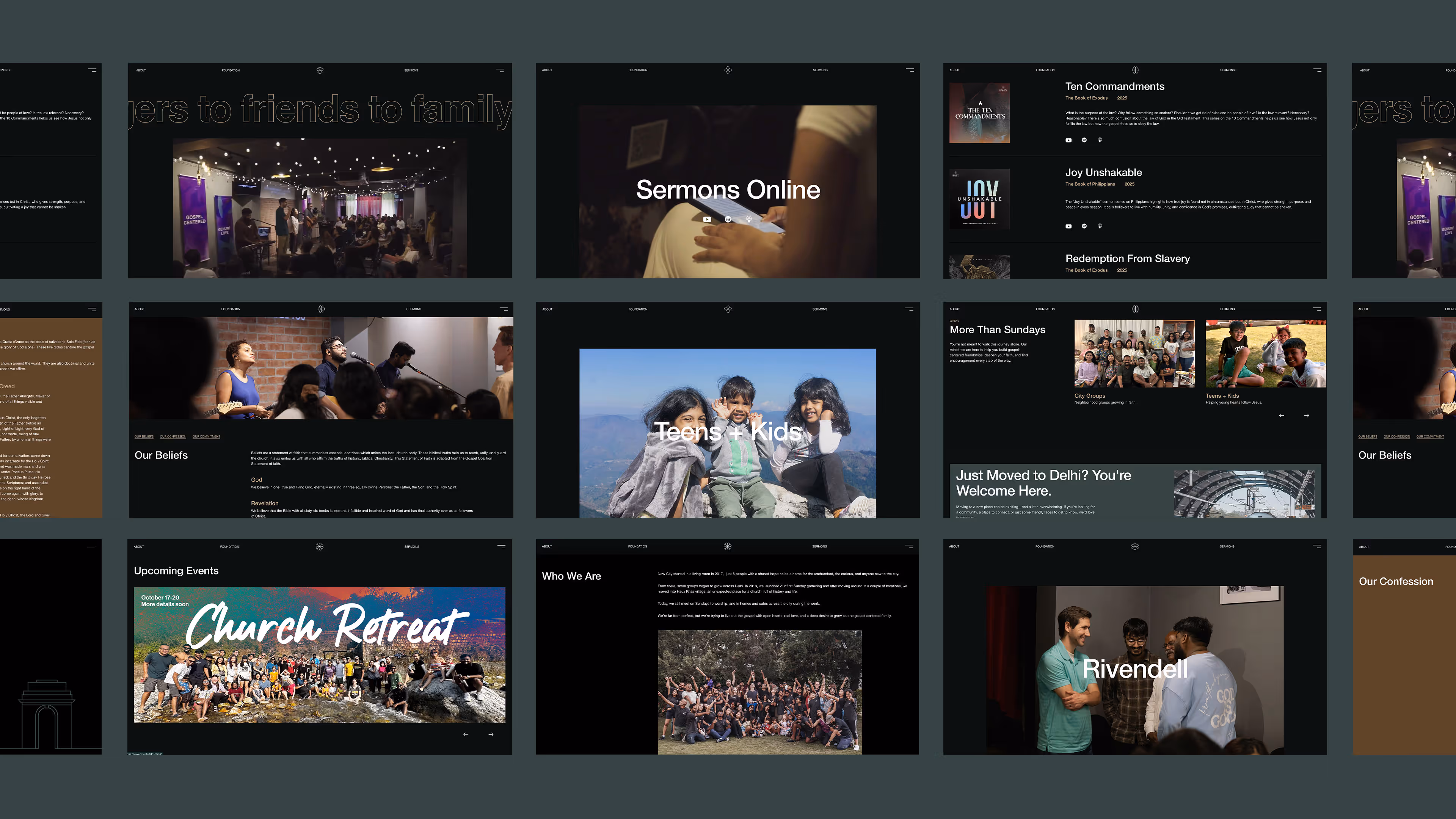The width and height of the screenshot is (1456, 819).
Task: Click snowflake logo above Teens + Kids photo
Action: (x=728, y=309)
